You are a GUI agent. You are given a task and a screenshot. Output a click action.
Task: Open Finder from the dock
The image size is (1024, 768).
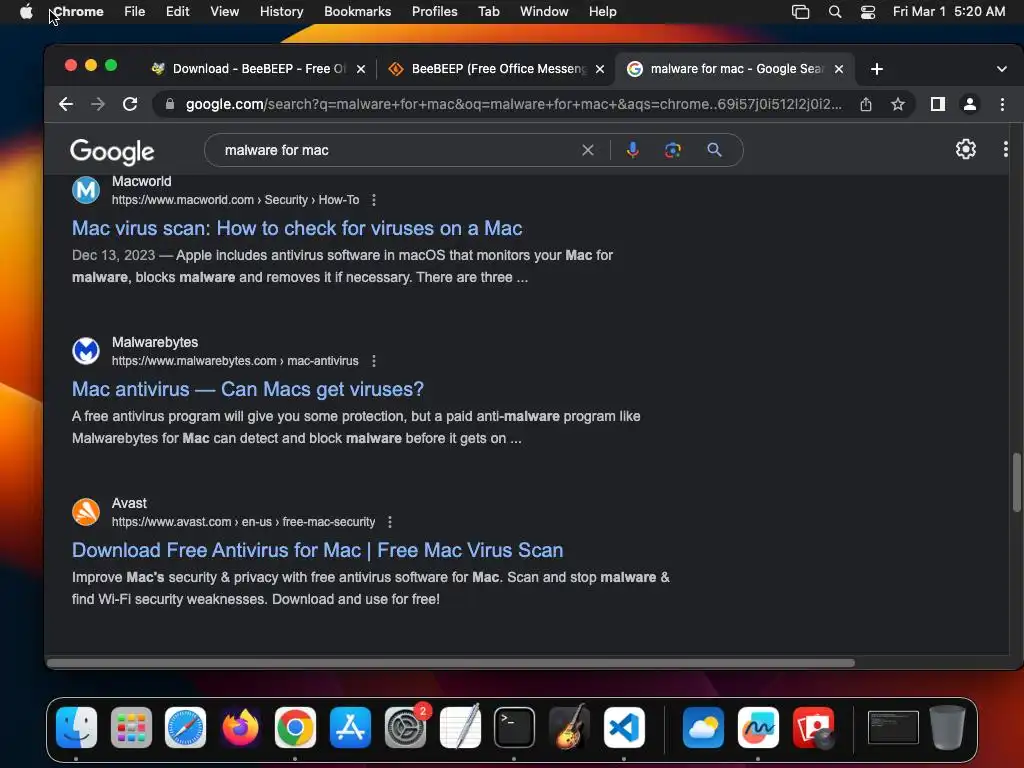pyautogui.click(x=76, y=728)
